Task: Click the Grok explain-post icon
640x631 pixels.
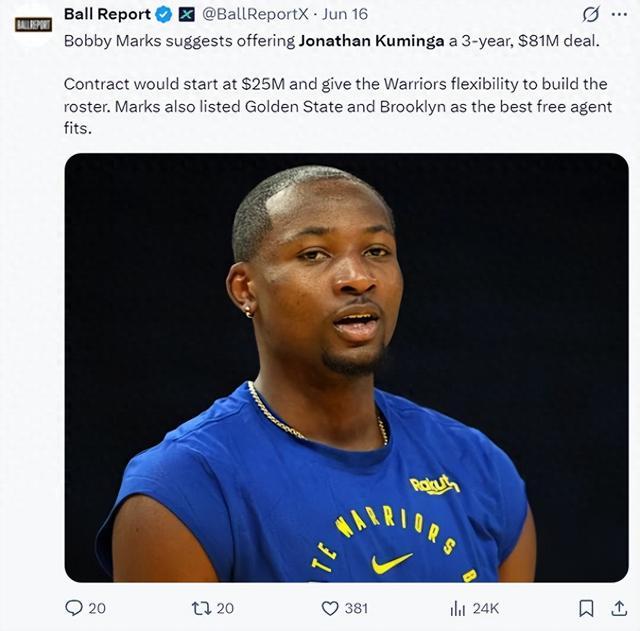Action: coord(590,14)
